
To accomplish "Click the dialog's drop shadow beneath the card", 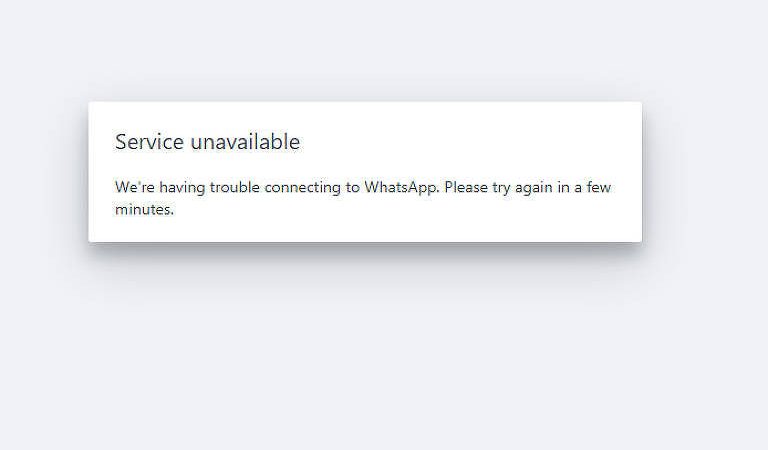I will coord(365,251).
